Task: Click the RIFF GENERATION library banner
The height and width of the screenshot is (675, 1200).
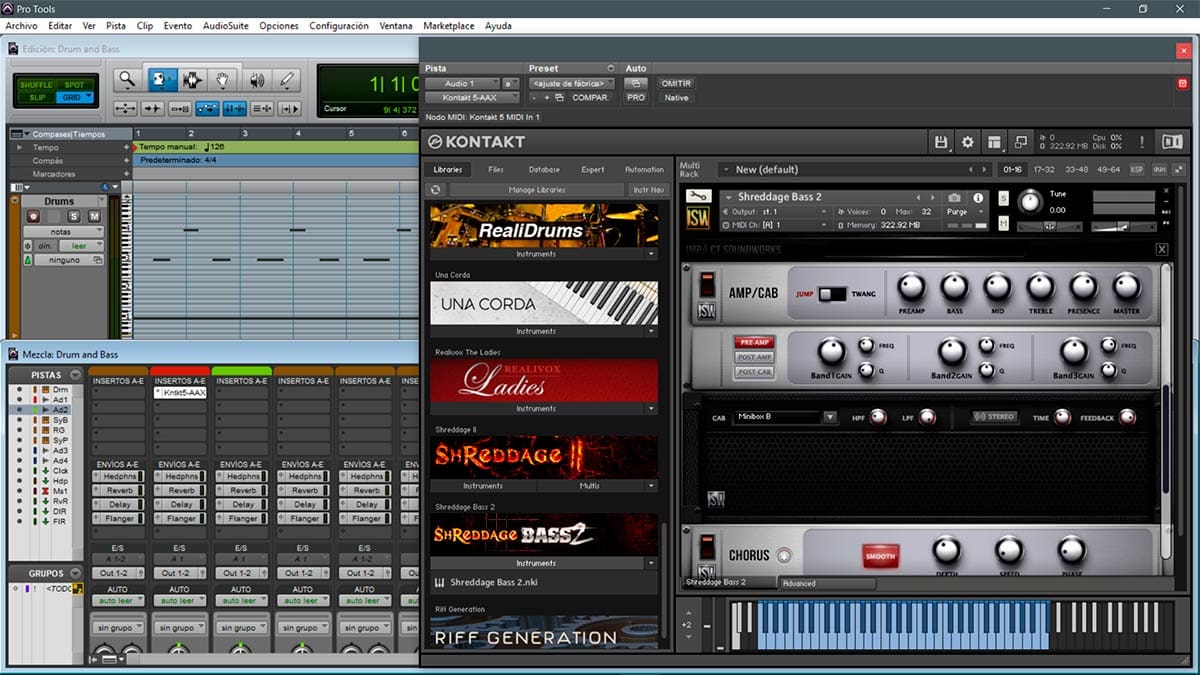Action: 544,632
